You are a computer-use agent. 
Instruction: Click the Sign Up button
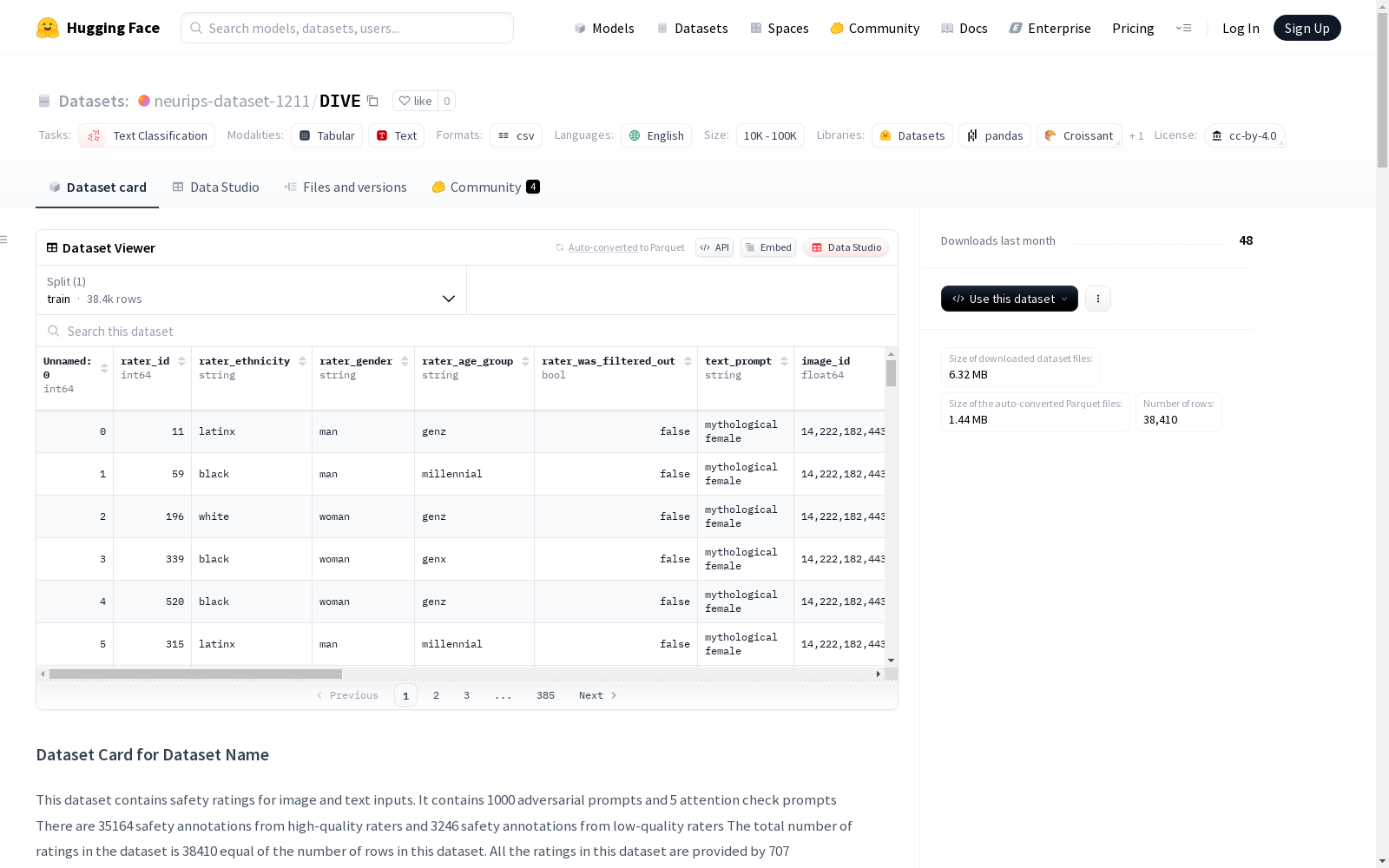coord(1307,28)
